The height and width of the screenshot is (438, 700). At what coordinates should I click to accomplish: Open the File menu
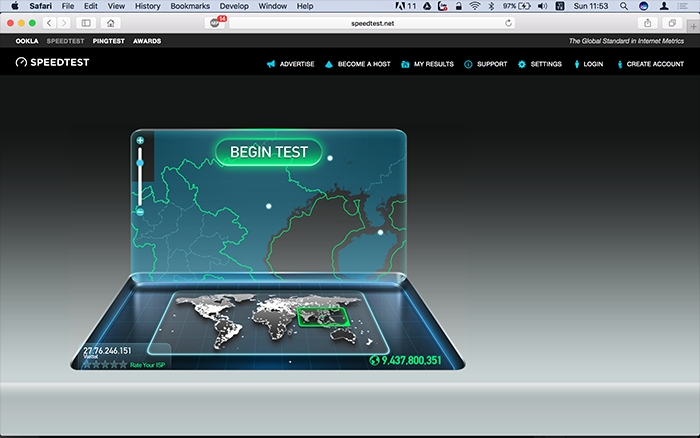click(68, 6)
